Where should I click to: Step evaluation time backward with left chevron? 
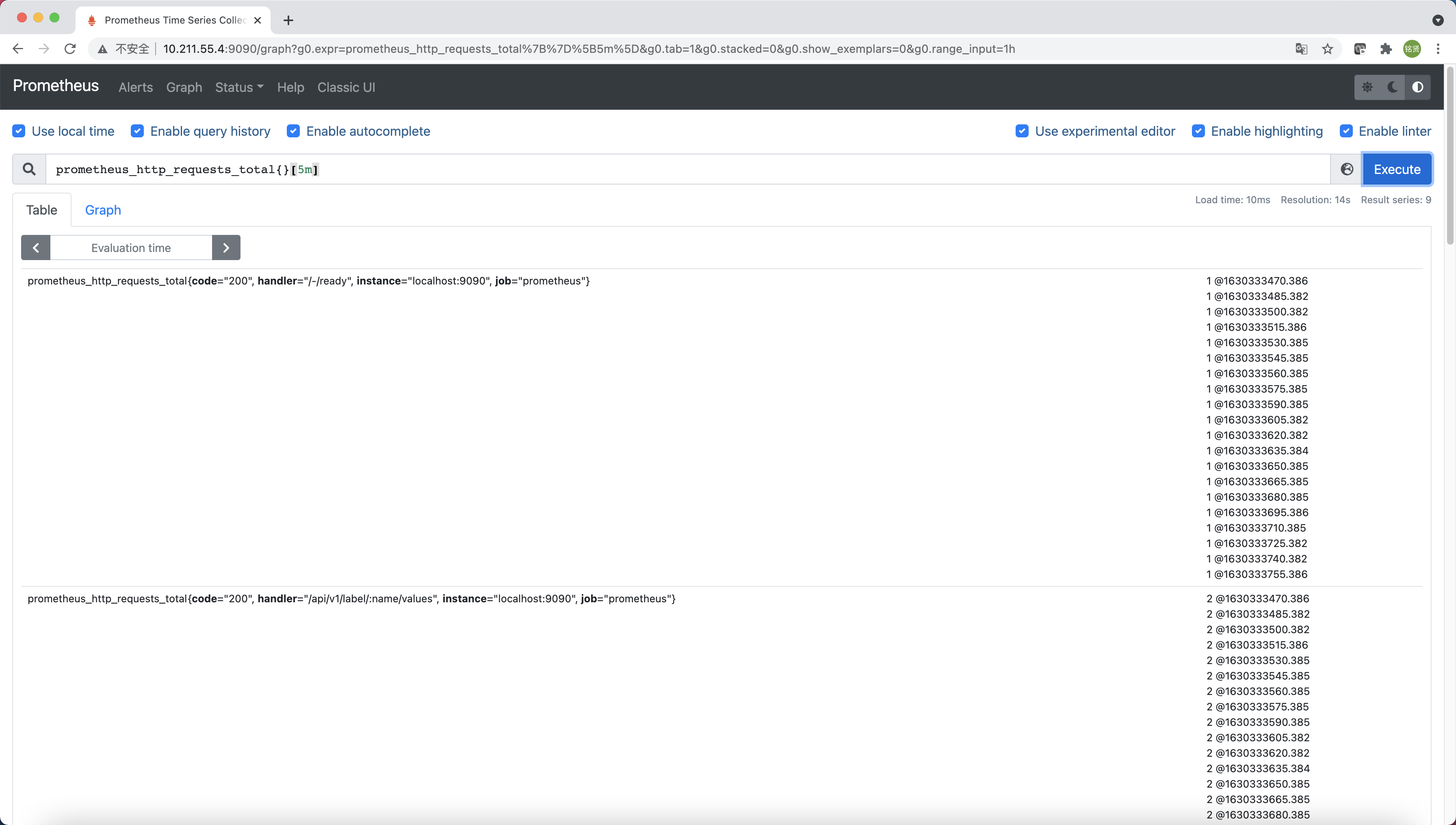[x=36, y=247]
